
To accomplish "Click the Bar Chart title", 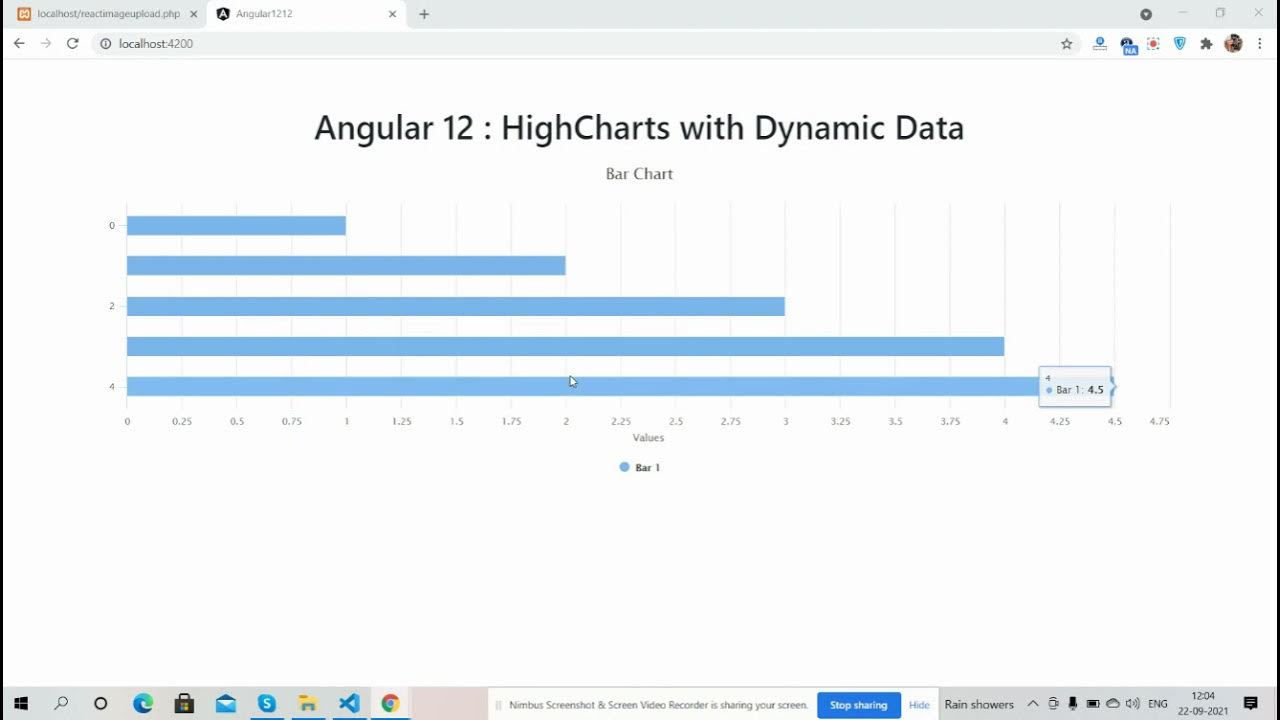I will [639, 174].
